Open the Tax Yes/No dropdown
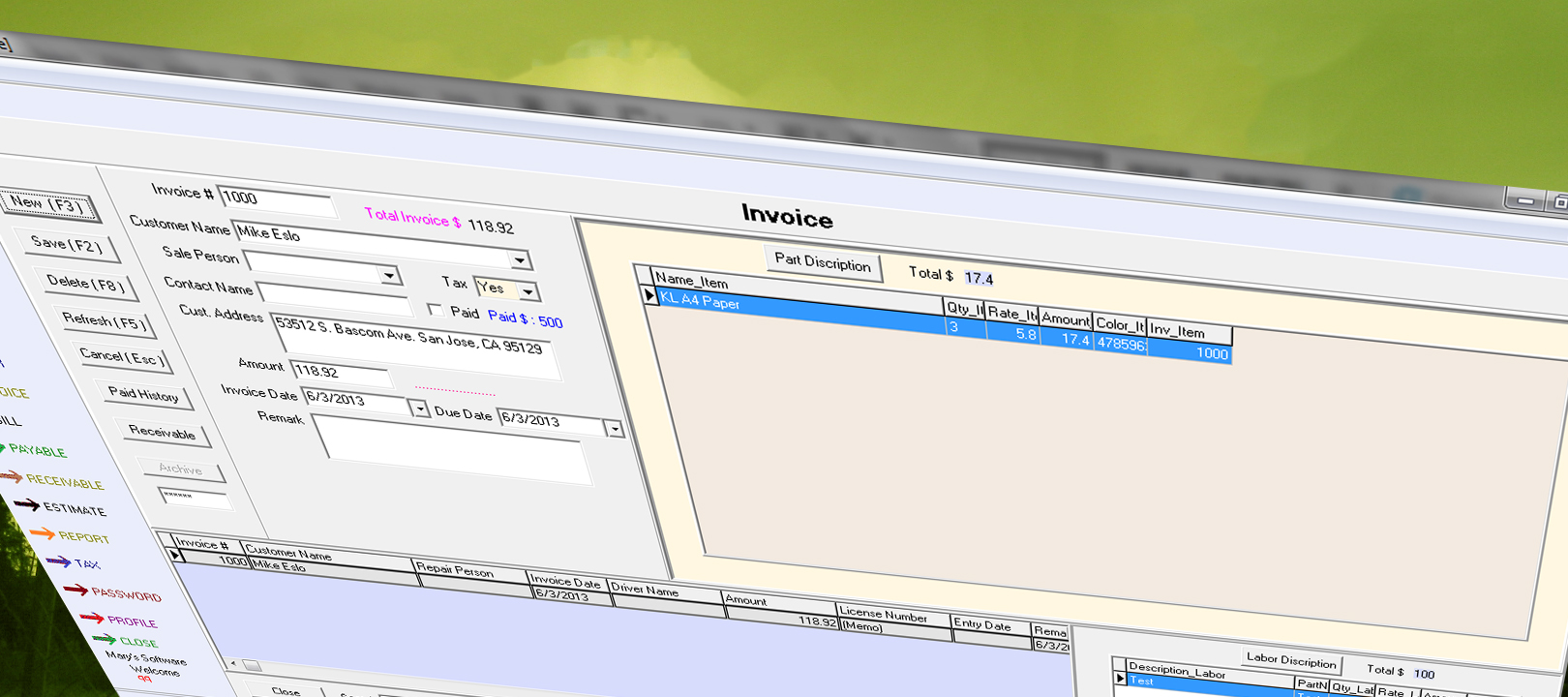1568x697 pixels. 528,291
